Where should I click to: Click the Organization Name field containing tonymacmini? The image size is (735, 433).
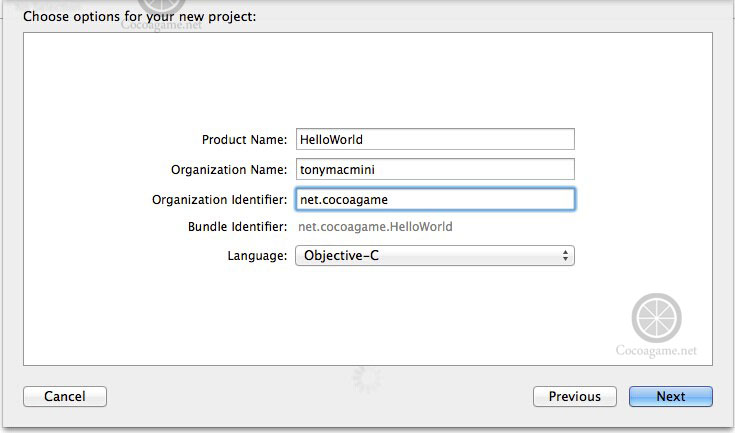[x=435, y=170]
